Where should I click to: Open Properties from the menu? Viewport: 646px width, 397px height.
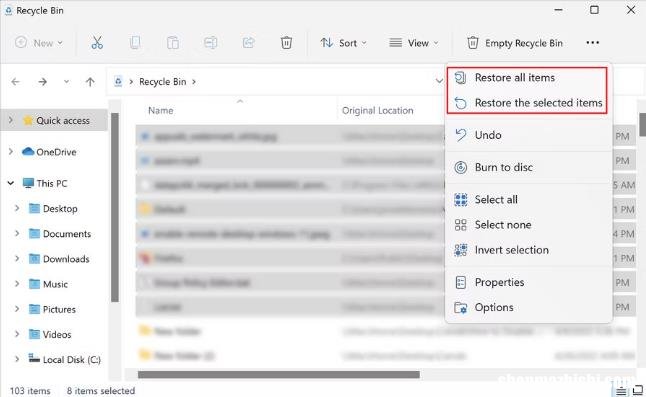tap(529, 282)
